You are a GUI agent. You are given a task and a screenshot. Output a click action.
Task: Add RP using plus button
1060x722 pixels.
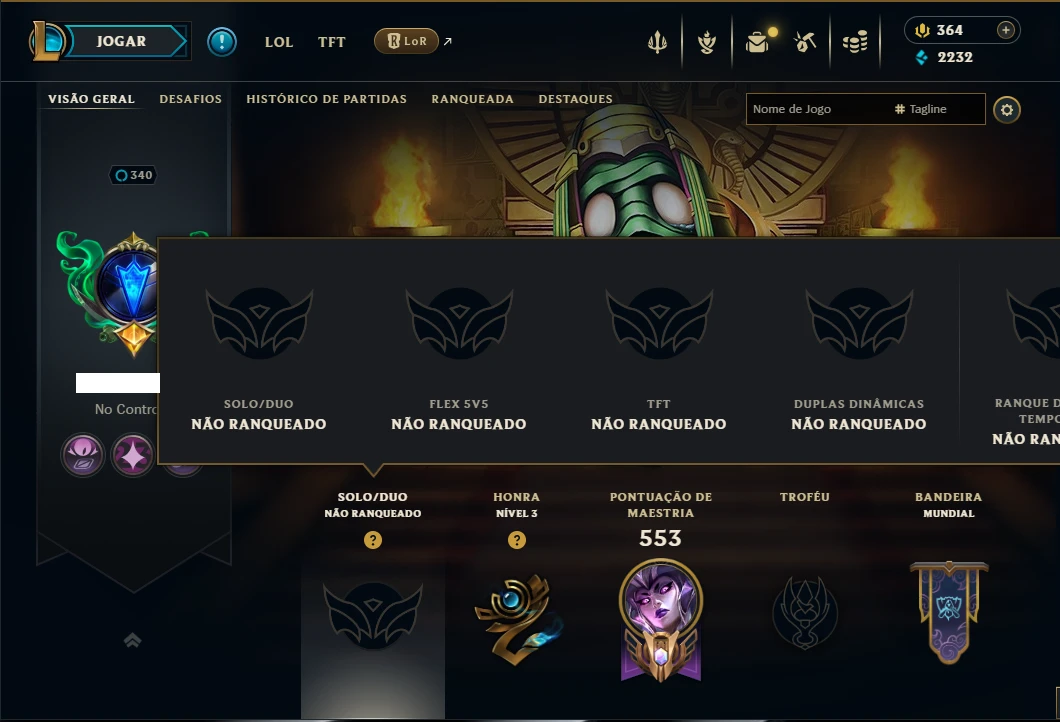1006,30
